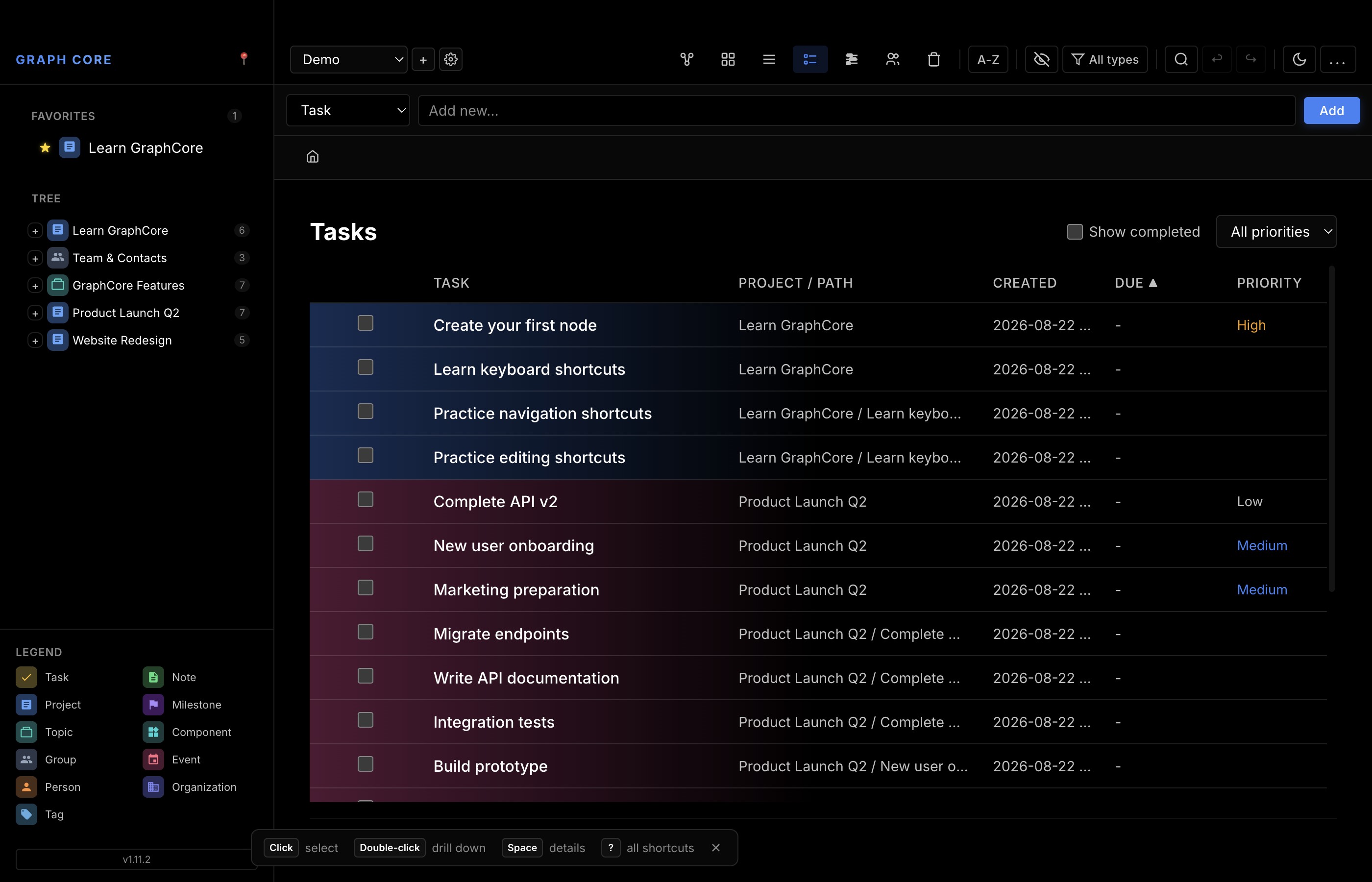Sort by the CREATED column header
Image resolution: width=1372 pixels, height=882 pixels.
pyautogui.click(x=1025, y=283)
